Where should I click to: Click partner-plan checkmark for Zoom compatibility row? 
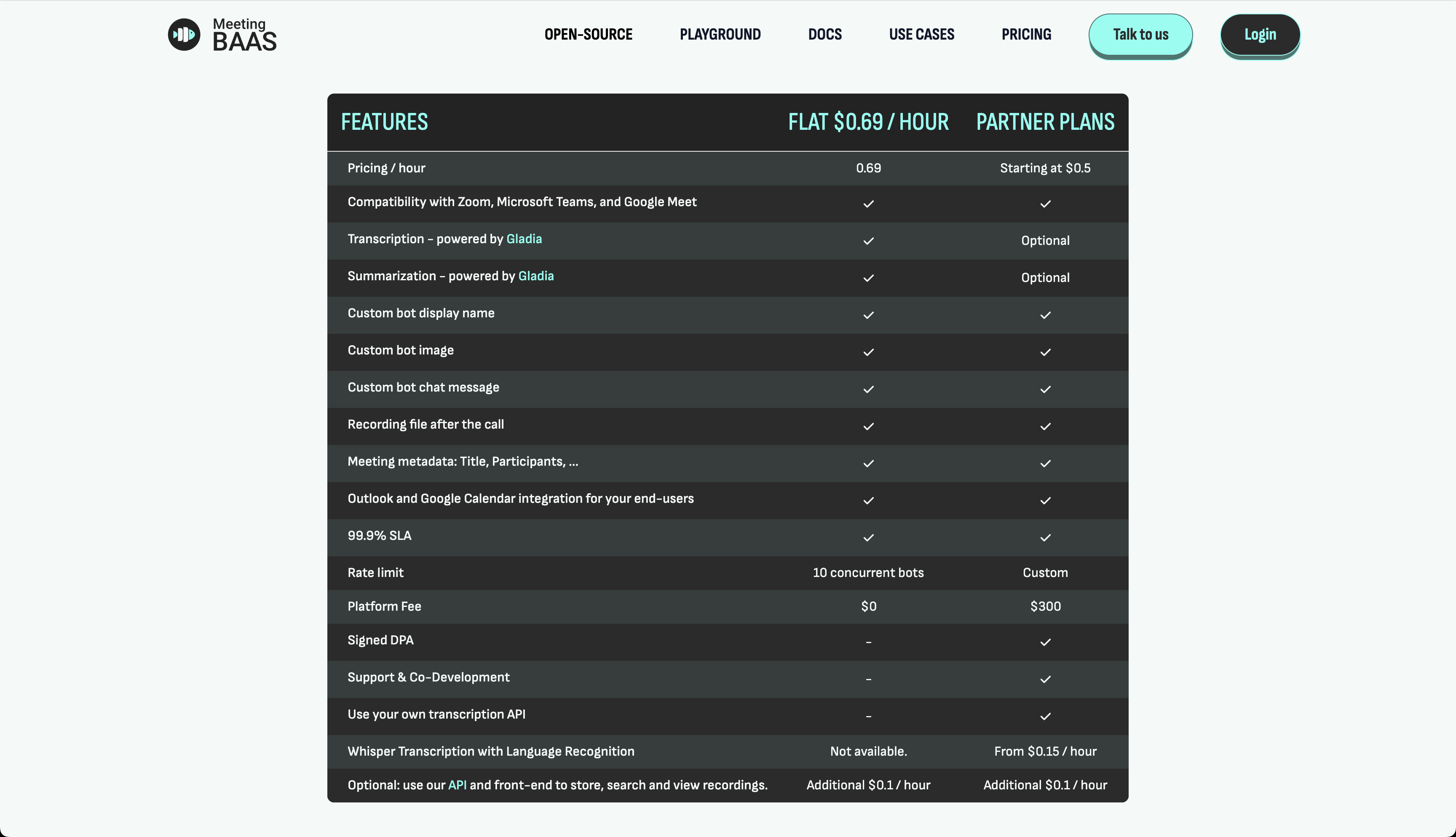(1045, 204)
